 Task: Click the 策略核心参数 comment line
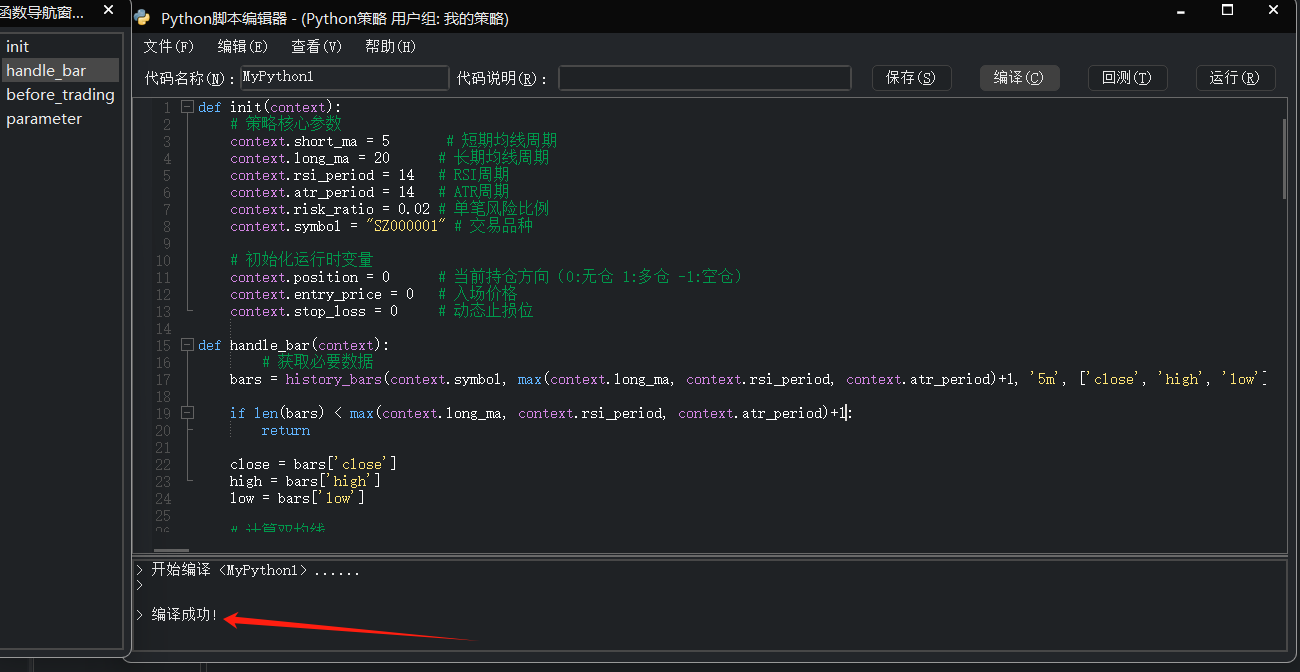(x=286, y=124)
